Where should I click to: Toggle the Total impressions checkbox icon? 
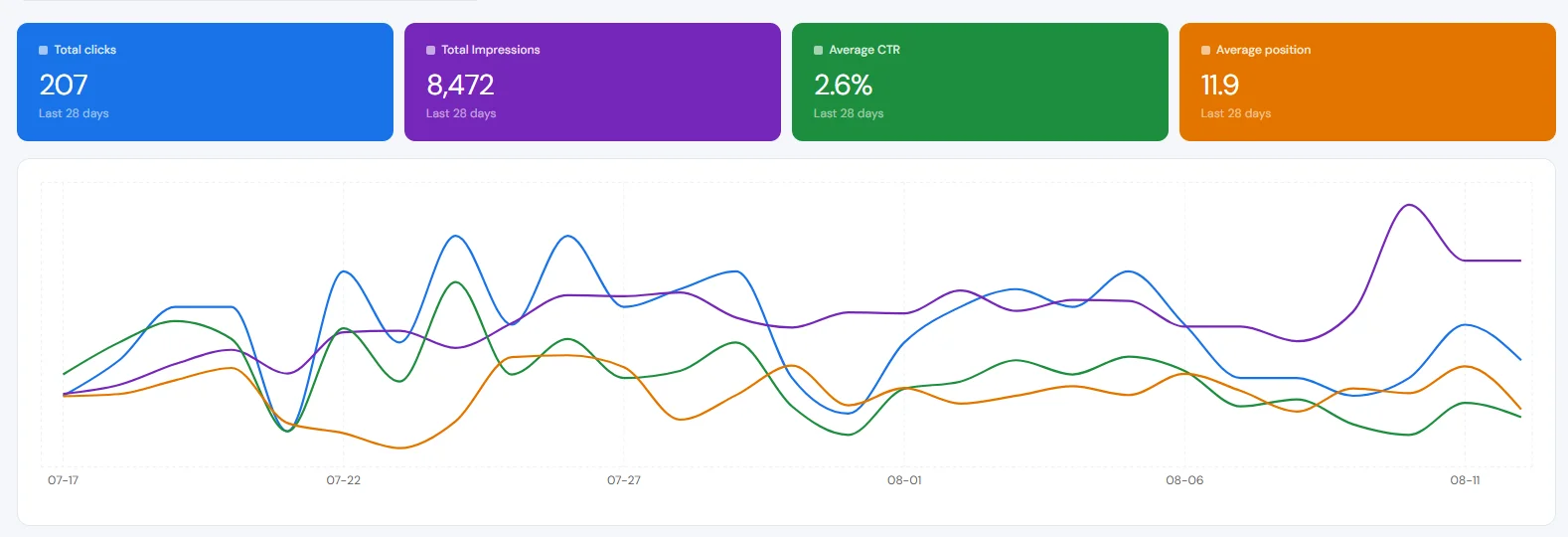[x=430, y=50]
